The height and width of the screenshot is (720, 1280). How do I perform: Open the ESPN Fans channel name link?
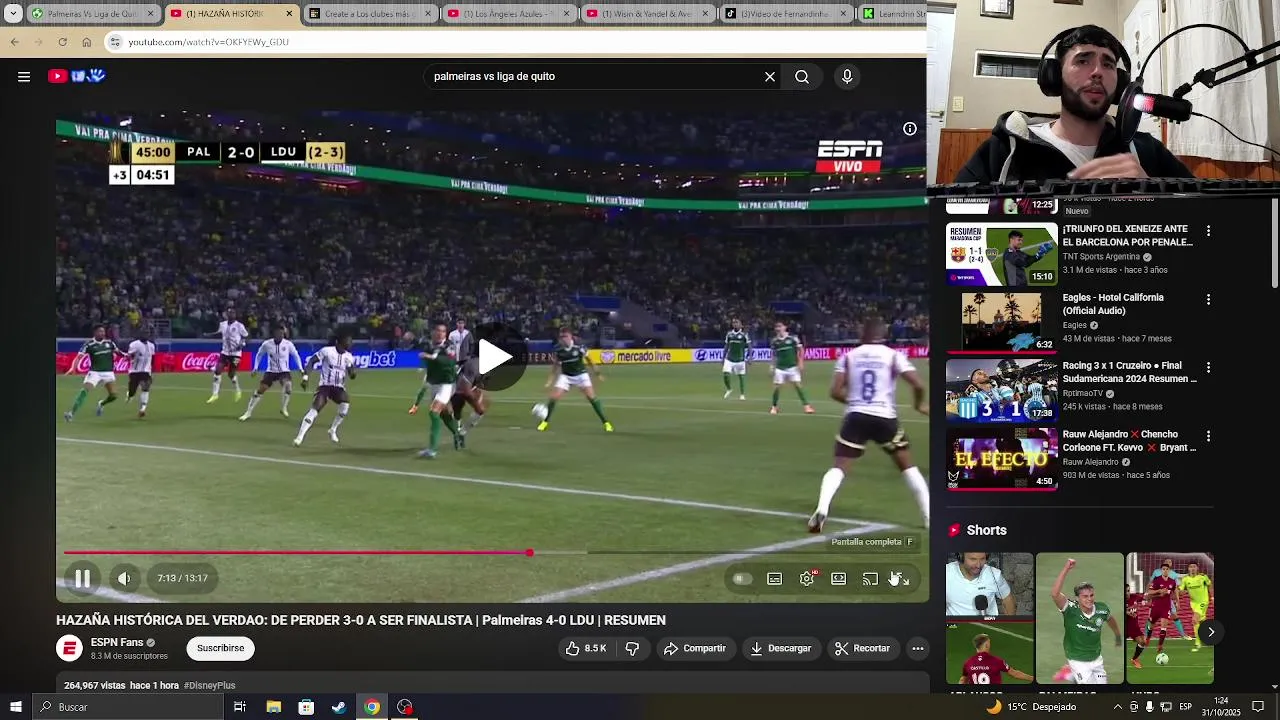coord(117,642)
